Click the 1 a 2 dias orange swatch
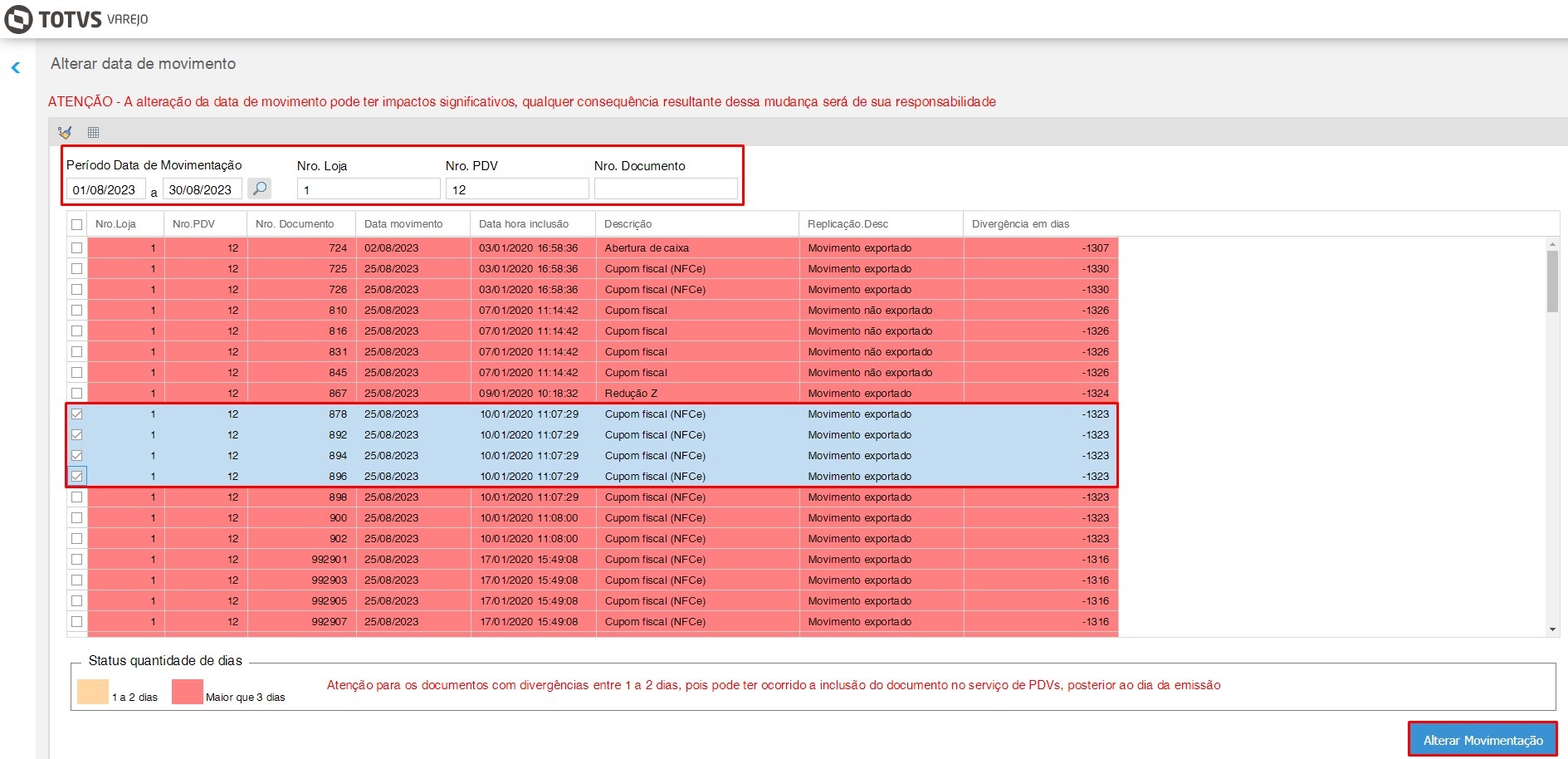Viewport: 1568px width, 759px height. (x=93, y=692)
